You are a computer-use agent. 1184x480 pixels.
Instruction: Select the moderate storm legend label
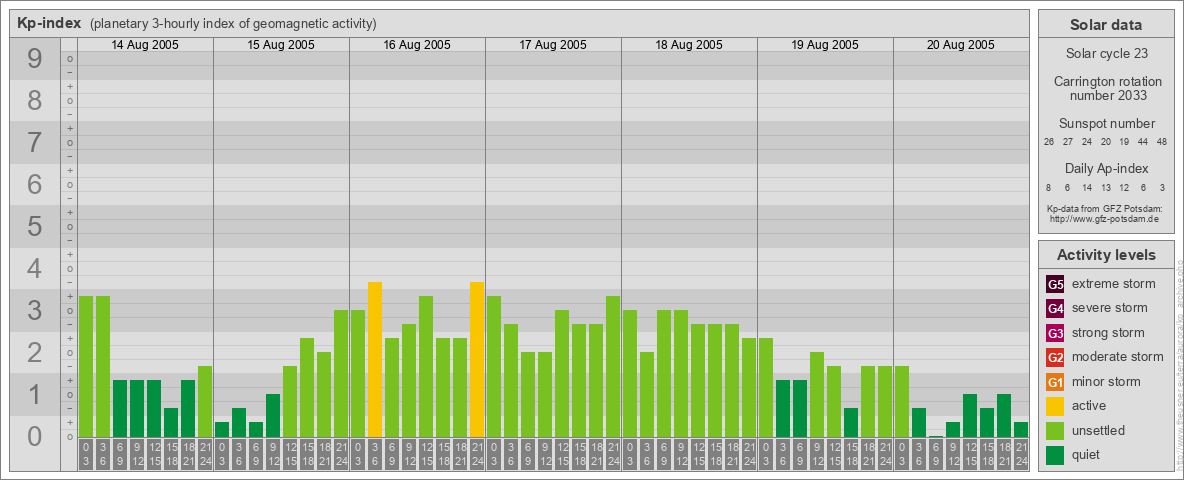pos(1118,357)
